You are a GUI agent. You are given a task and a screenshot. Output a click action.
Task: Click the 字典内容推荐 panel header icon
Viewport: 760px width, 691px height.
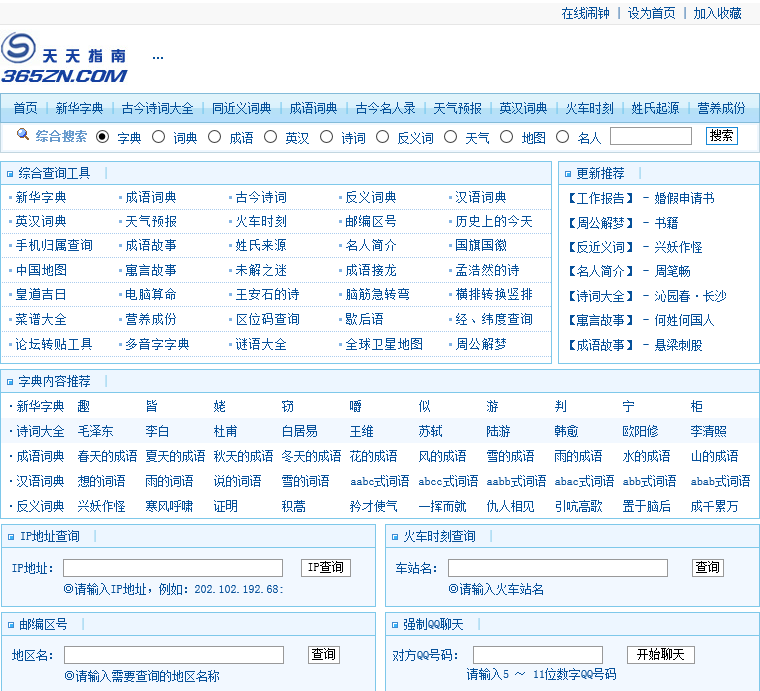tap(10, 382)
